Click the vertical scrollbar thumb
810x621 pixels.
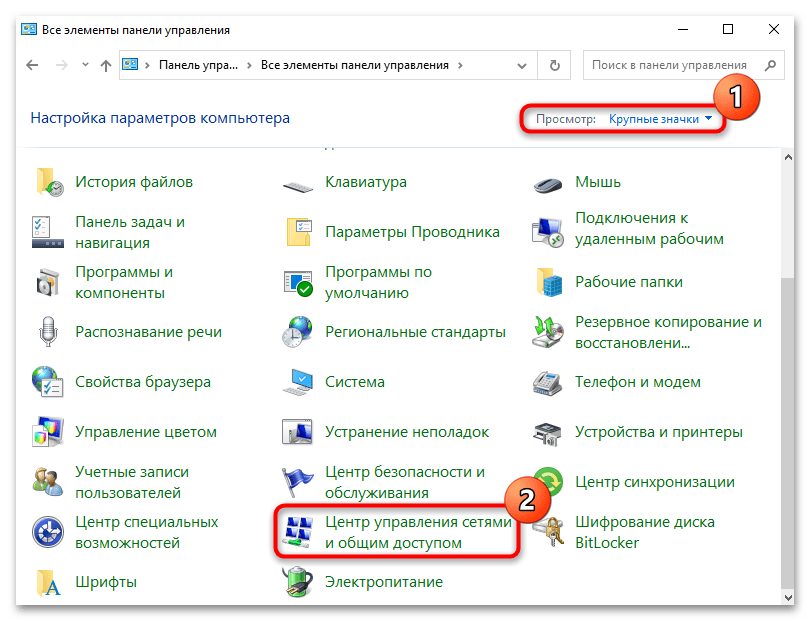click(x=788, y=433)
